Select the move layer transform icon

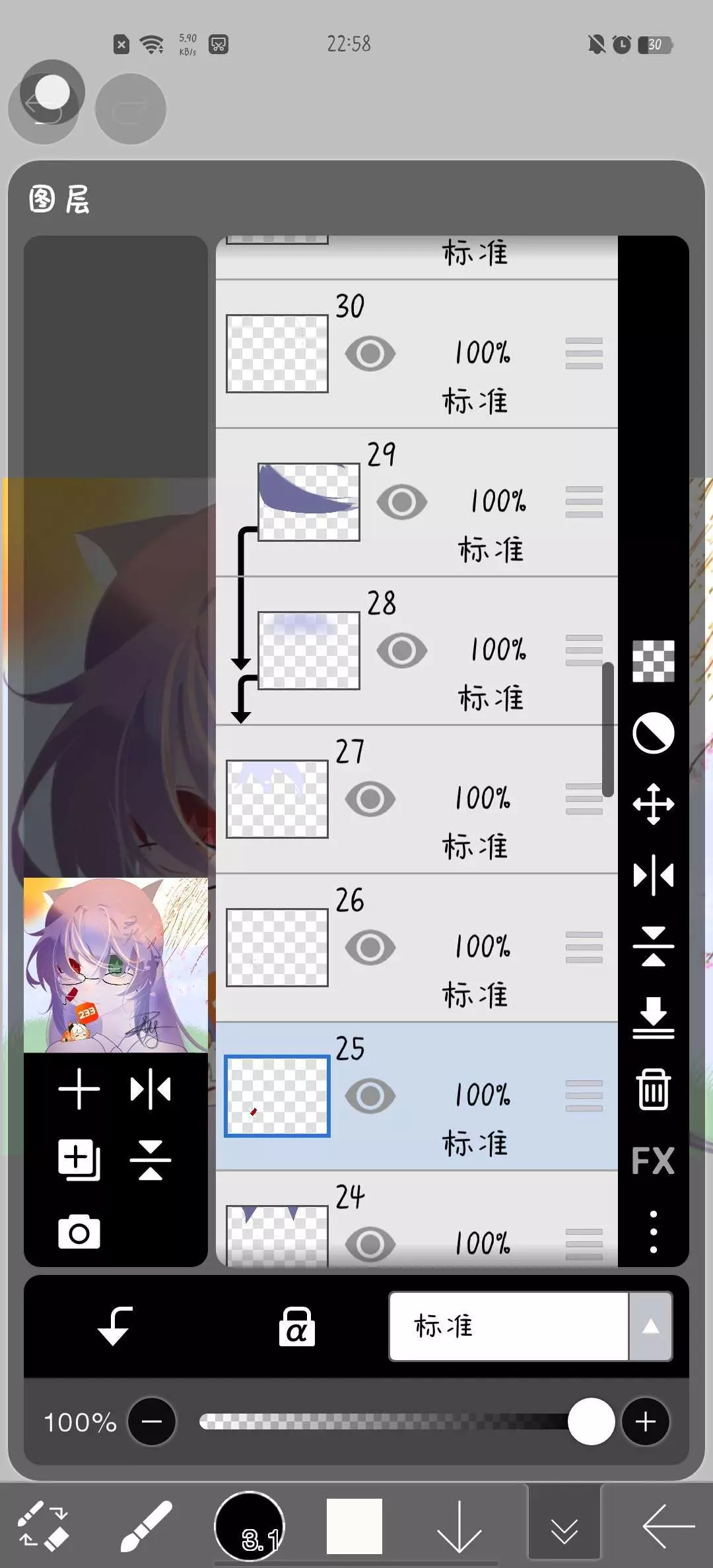654,804
